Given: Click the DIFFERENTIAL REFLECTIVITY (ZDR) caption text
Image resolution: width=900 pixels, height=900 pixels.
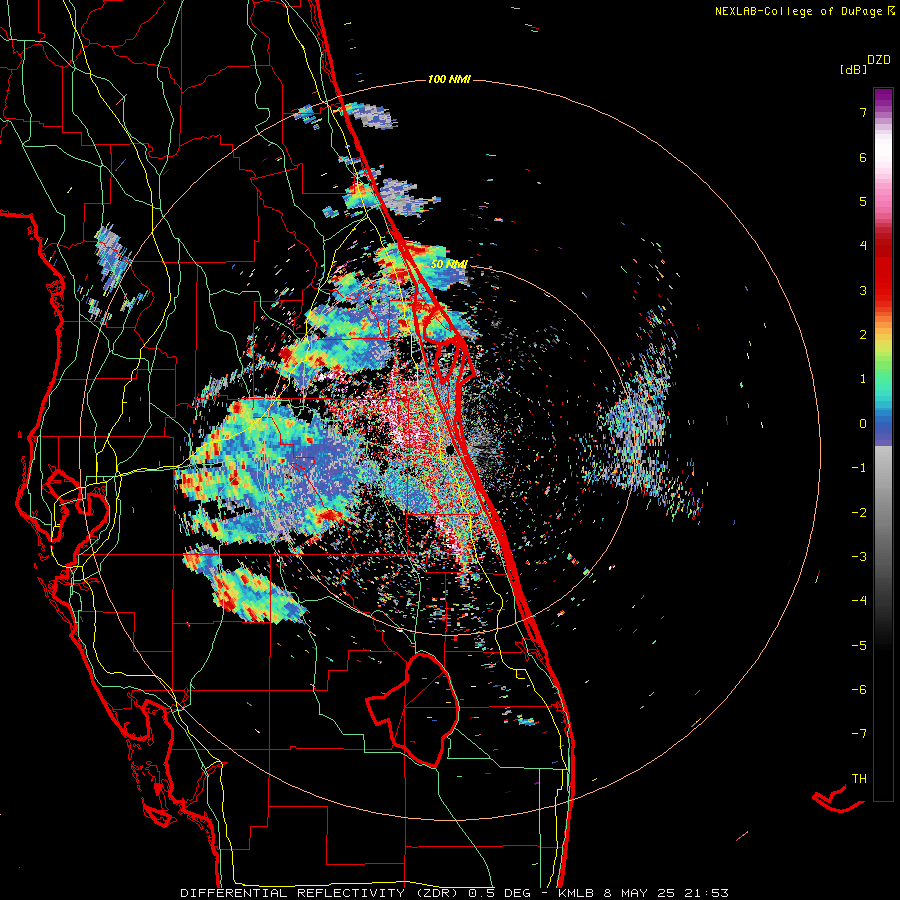Looking at the screenshot, I should tap(321, 893).
